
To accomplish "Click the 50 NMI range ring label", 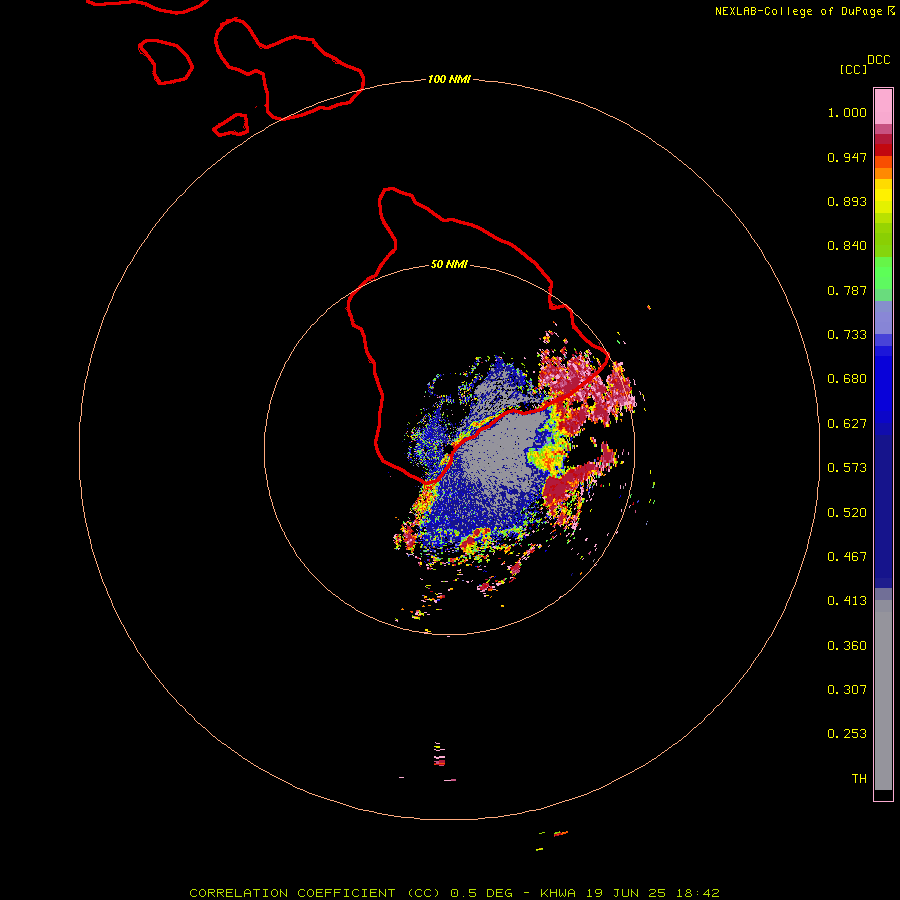I will 449,264.
